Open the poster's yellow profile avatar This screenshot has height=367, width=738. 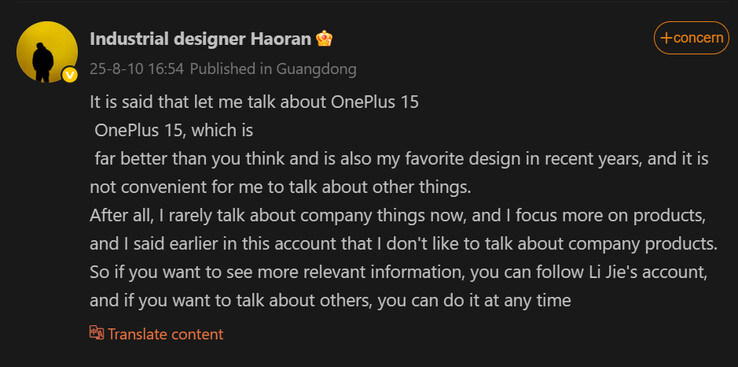47,52
